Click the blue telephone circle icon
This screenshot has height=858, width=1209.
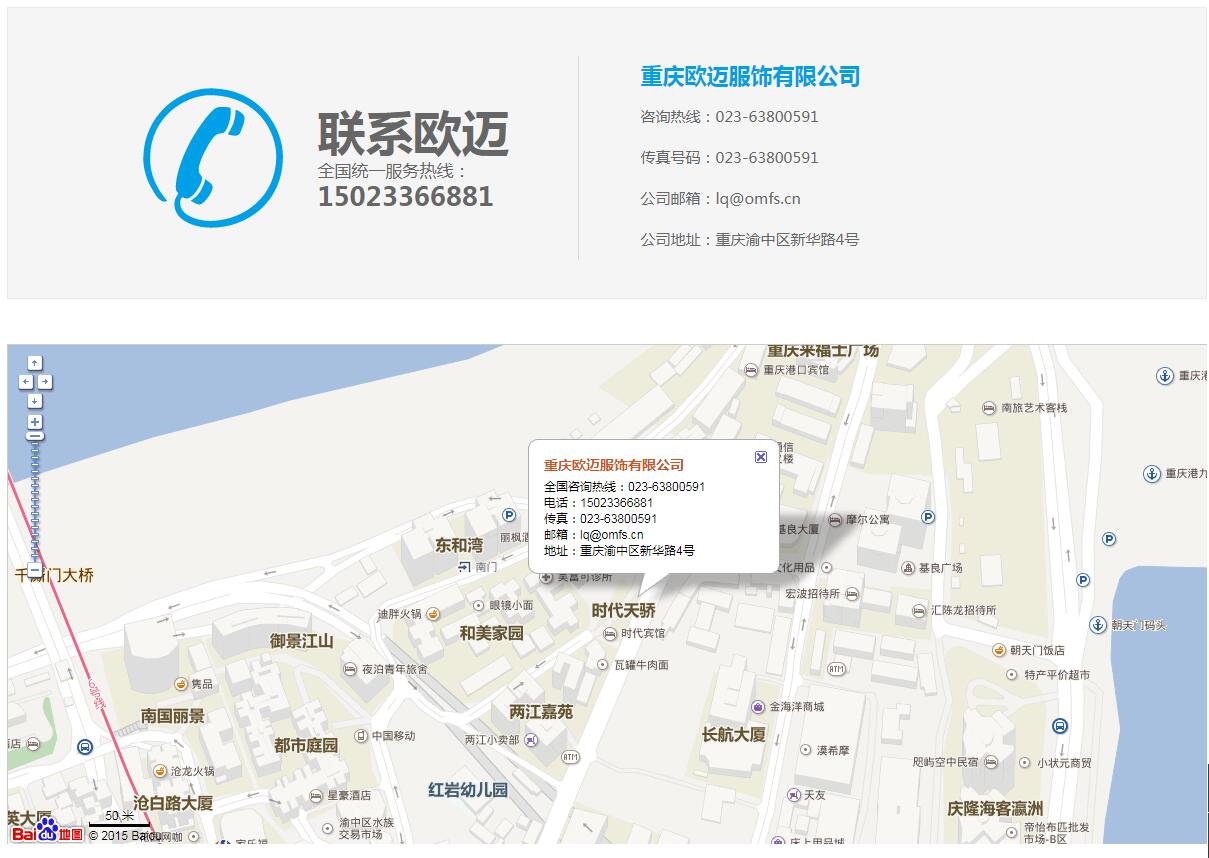tap(212, 157)
